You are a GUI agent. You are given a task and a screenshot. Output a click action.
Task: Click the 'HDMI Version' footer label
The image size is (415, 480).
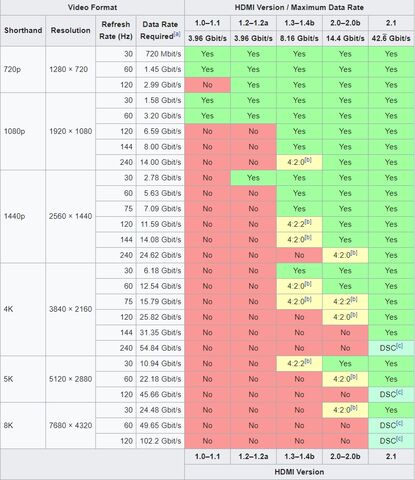tap(299, 472)
